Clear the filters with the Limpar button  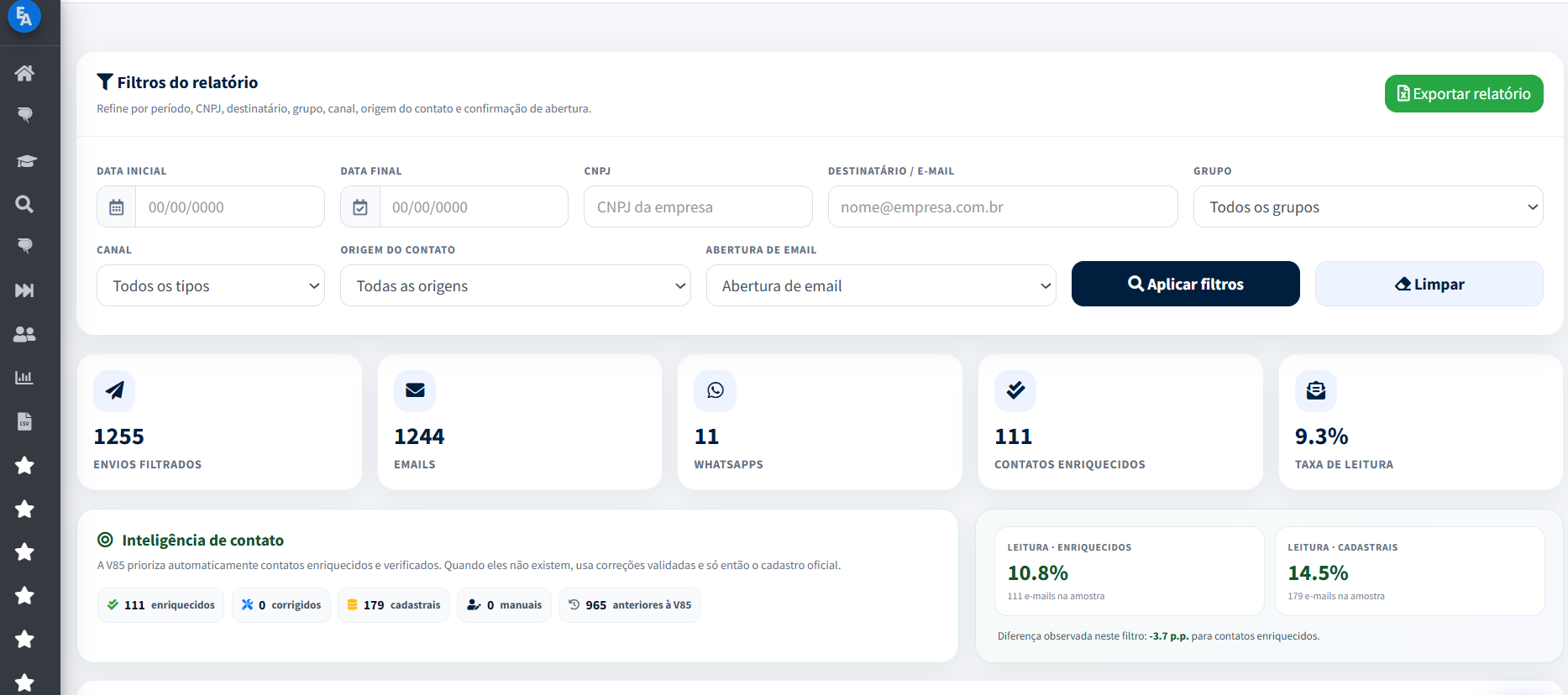point(1429,284)
